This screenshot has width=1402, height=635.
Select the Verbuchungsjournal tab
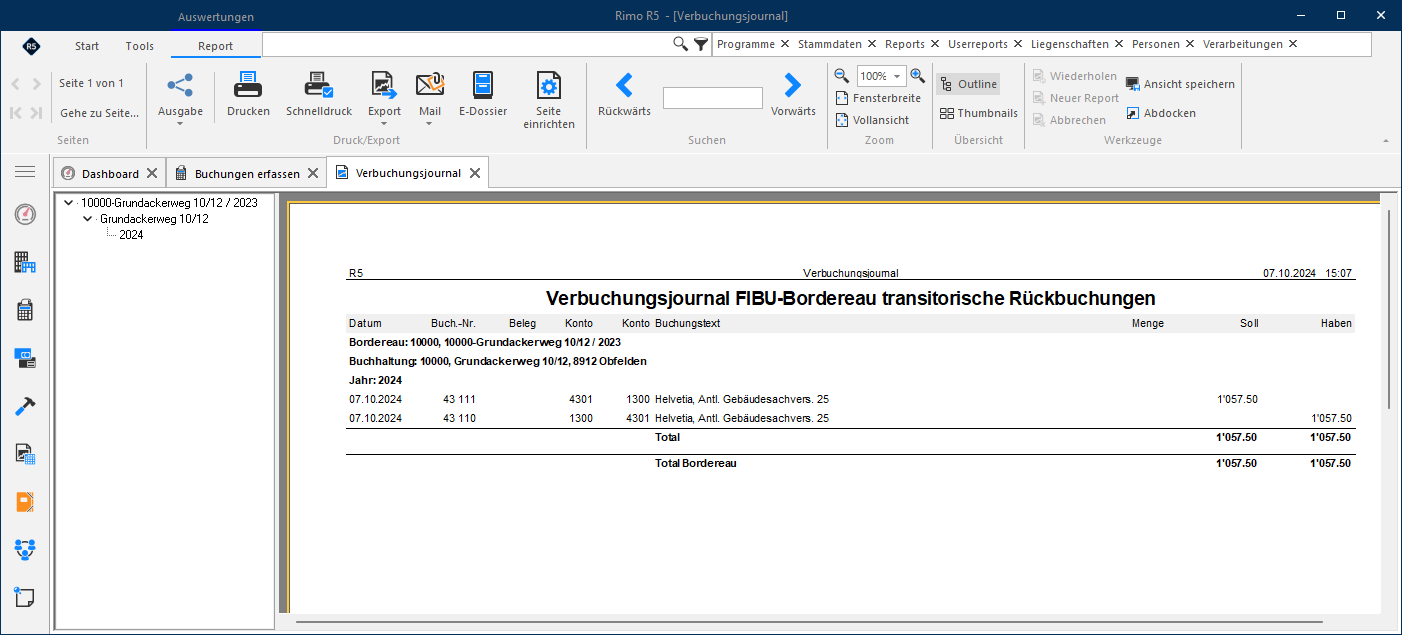coord(408,173)
